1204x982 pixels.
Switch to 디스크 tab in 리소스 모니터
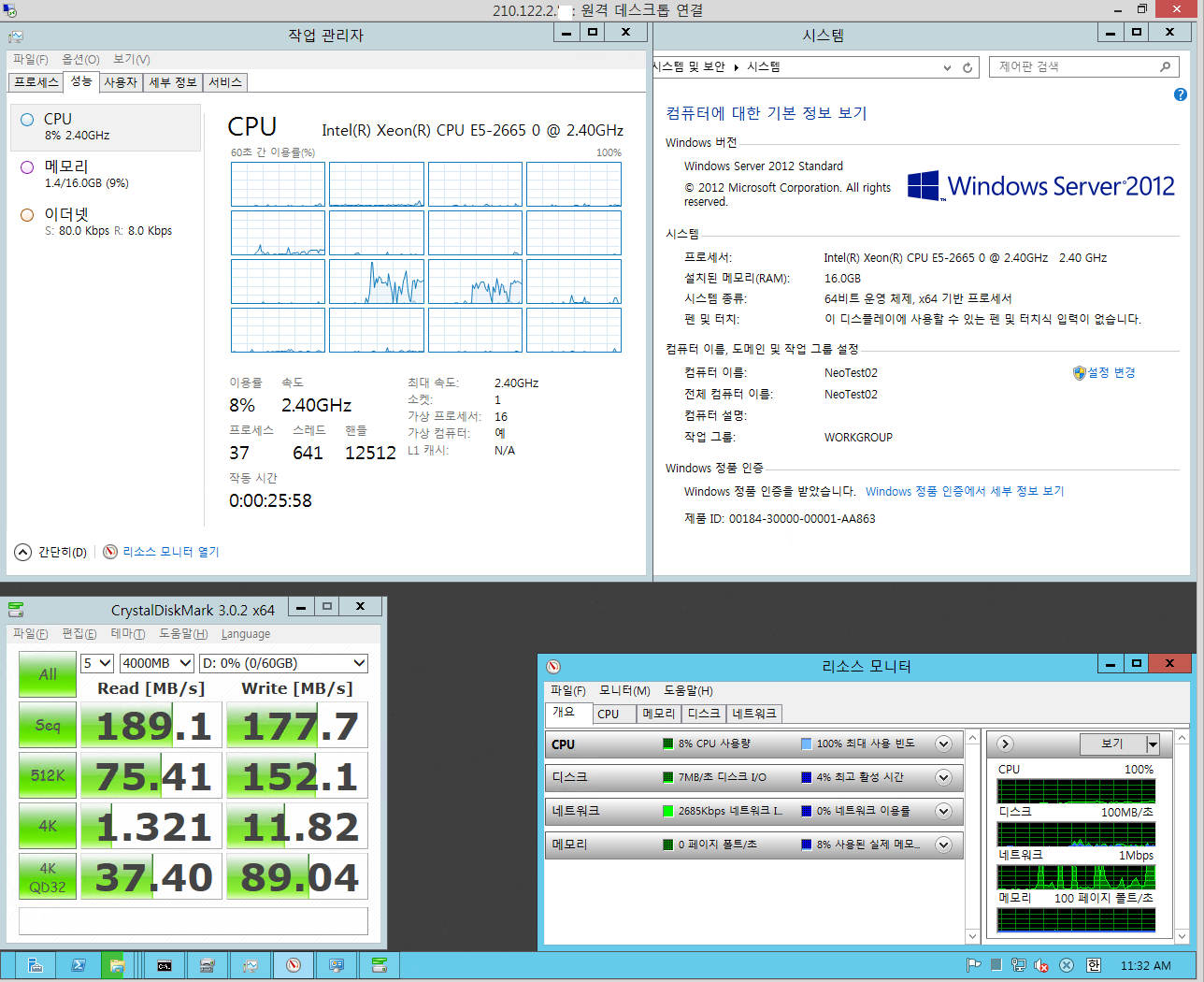[704, 714]
